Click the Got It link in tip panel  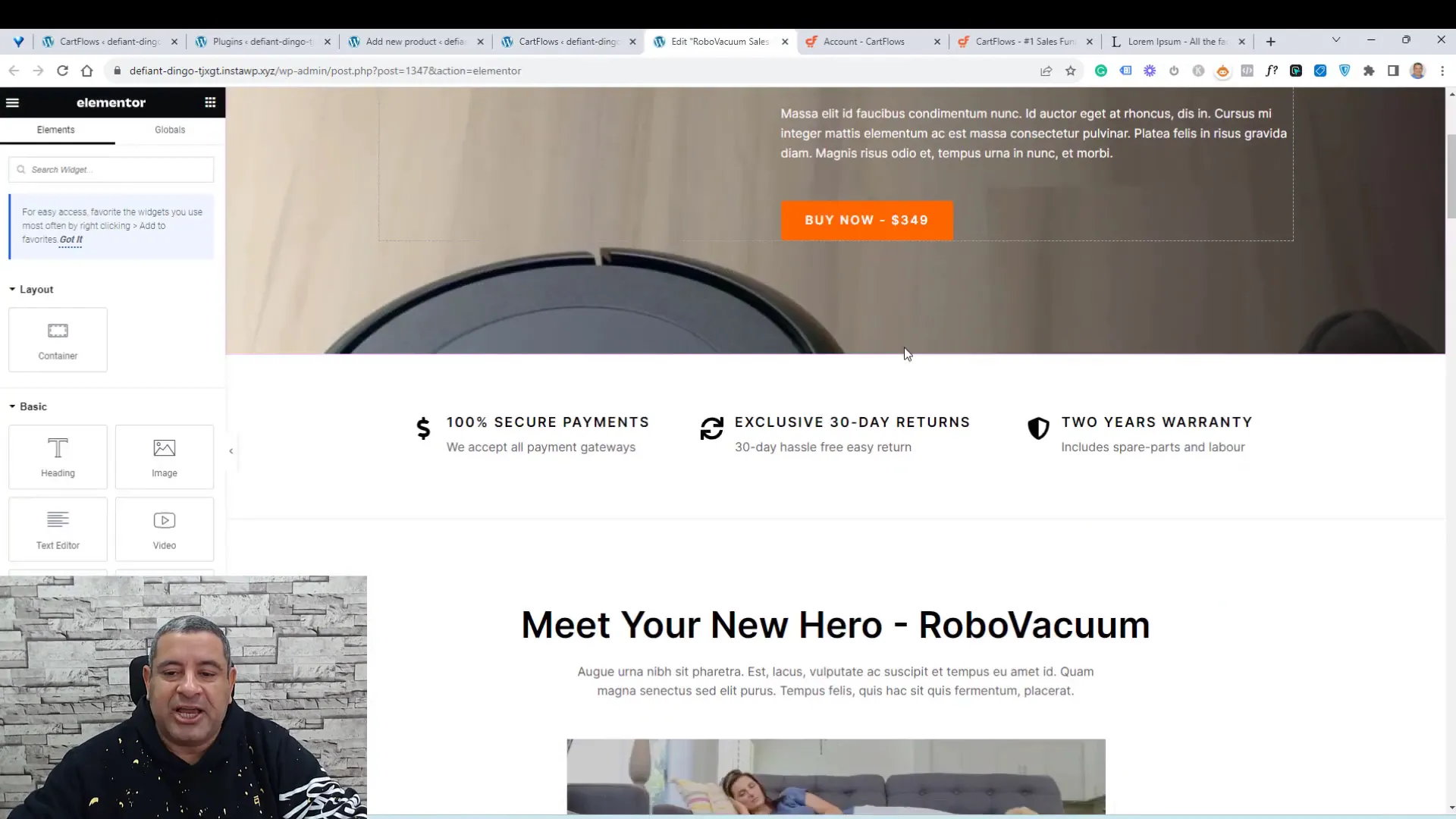click(x=70, y=239)
